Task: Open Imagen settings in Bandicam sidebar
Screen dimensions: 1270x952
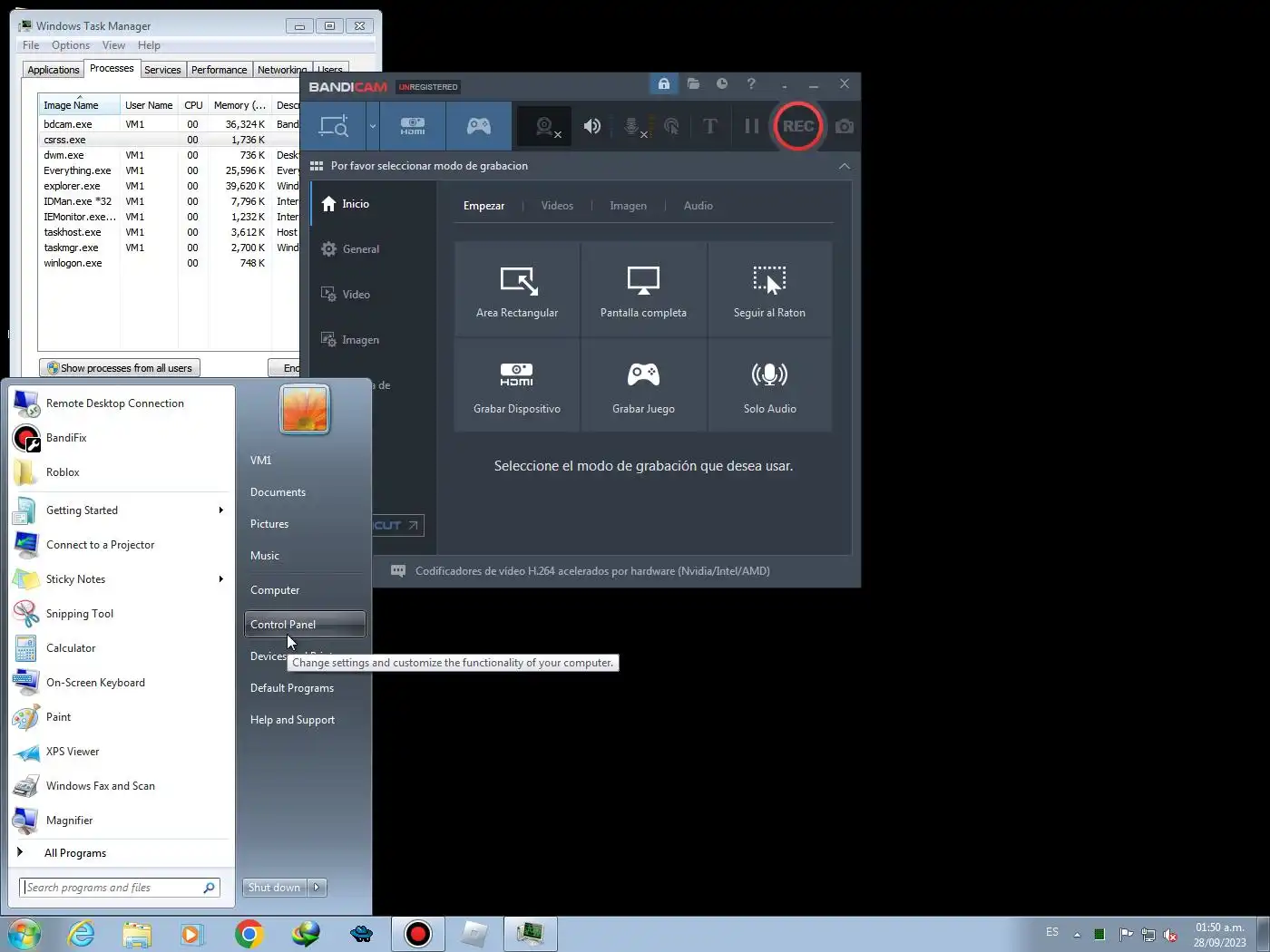Action: [374, 340]
